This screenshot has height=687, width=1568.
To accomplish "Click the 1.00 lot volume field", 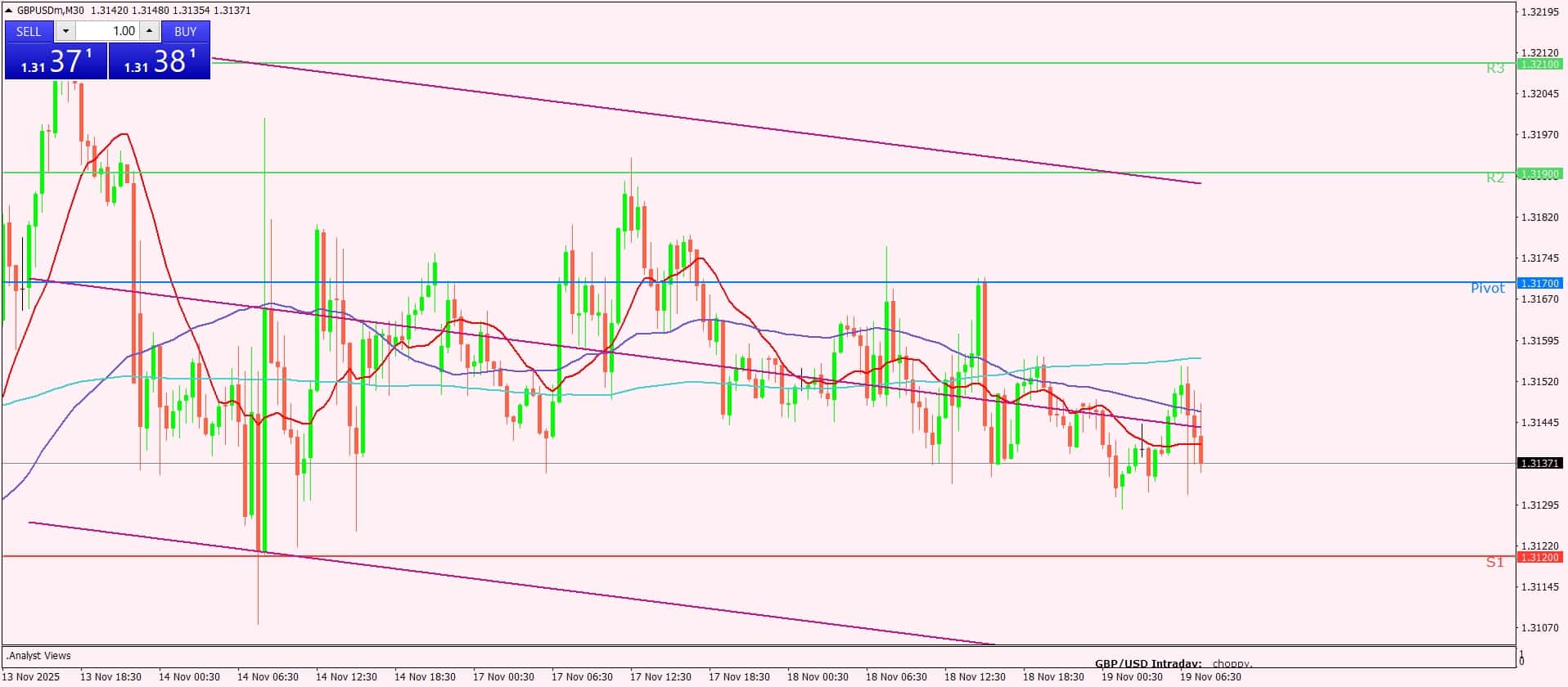I will 108,31.
